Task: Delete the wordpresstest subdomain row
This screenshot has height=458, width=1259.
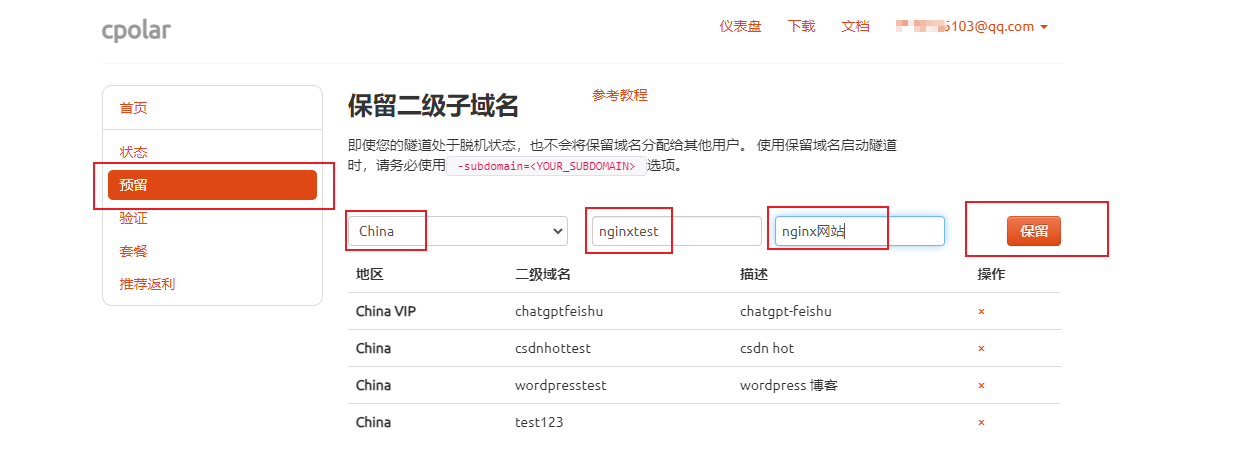Action: [981, 386]
